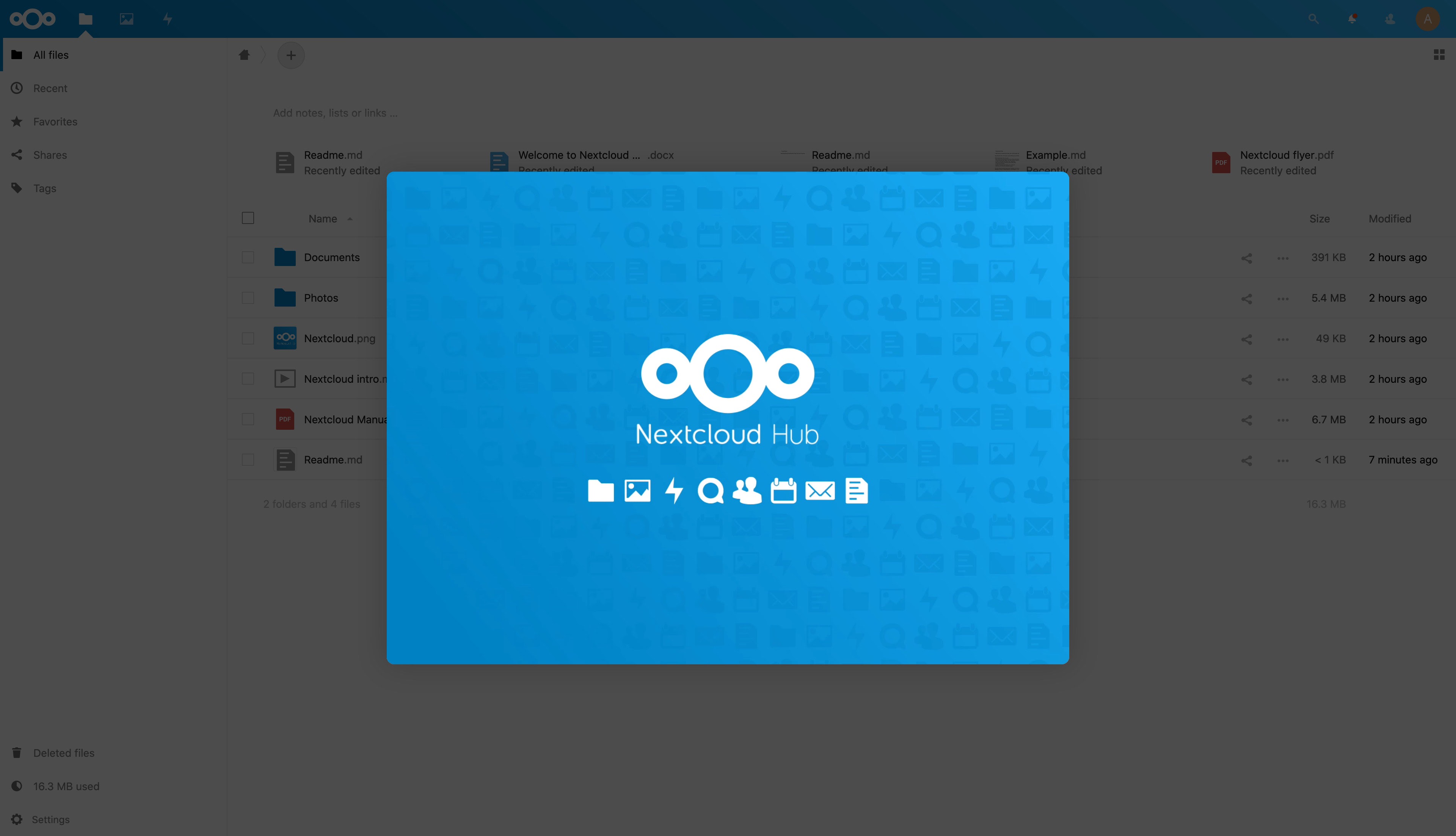
Task: Open three-dot menu for Nextcloud.png
Action: coord(1283,339)
